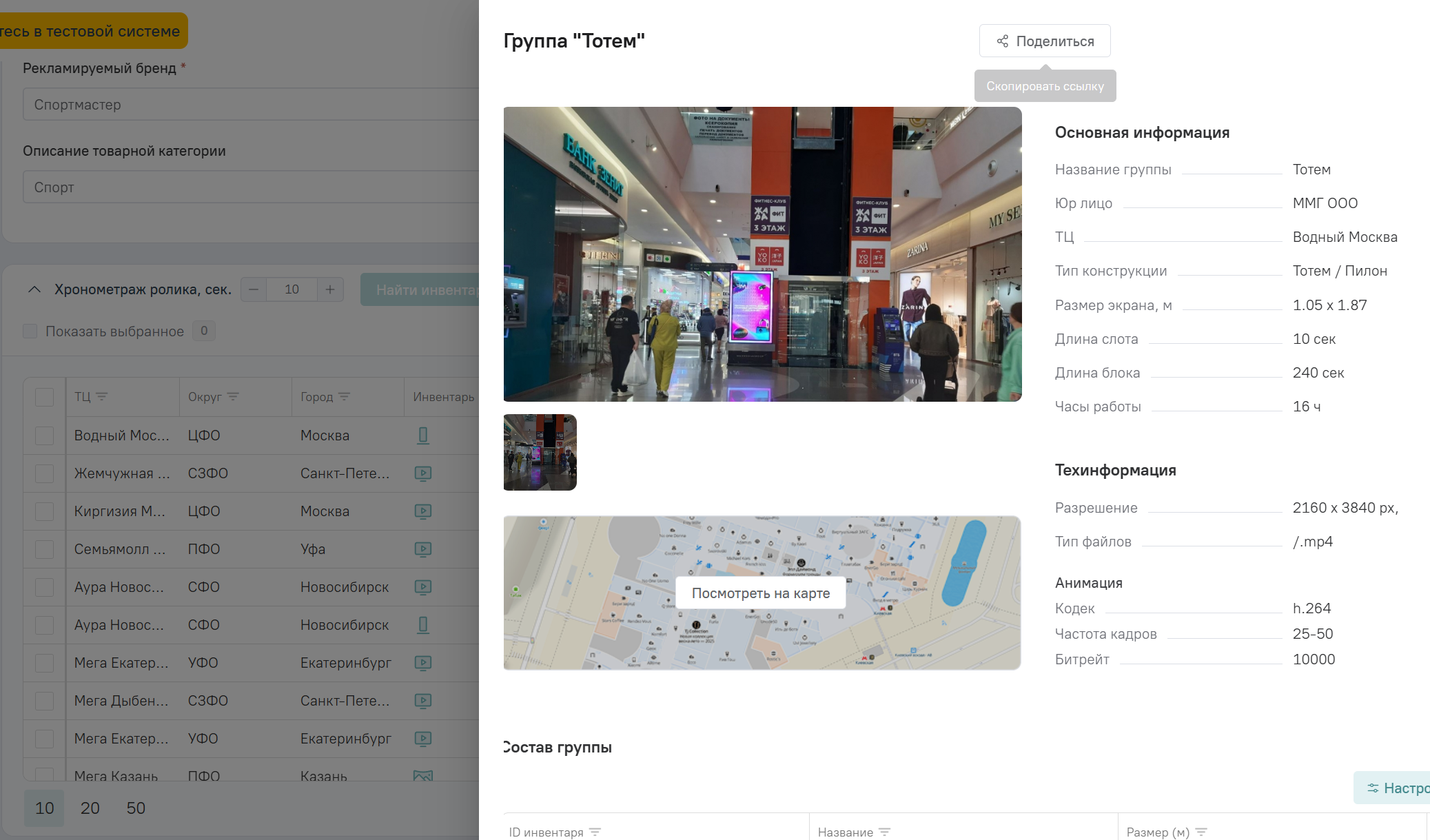Toggle the Показать выбранное checkbox
This screenshot has height=840, width=1430.
[30, 331]
